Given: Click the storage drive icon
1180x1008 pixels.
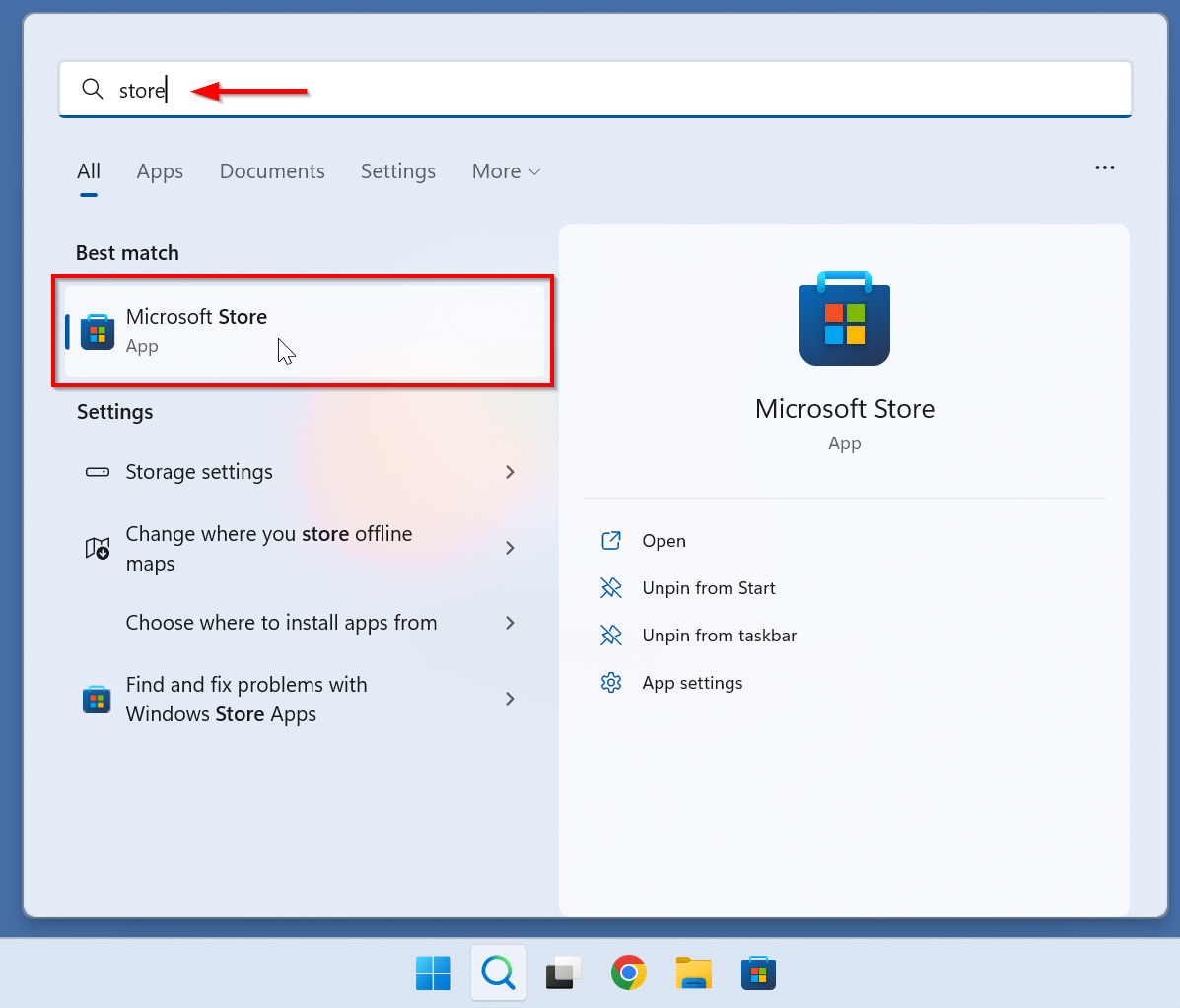Looking at the screenshot, I should coord(97,472).
